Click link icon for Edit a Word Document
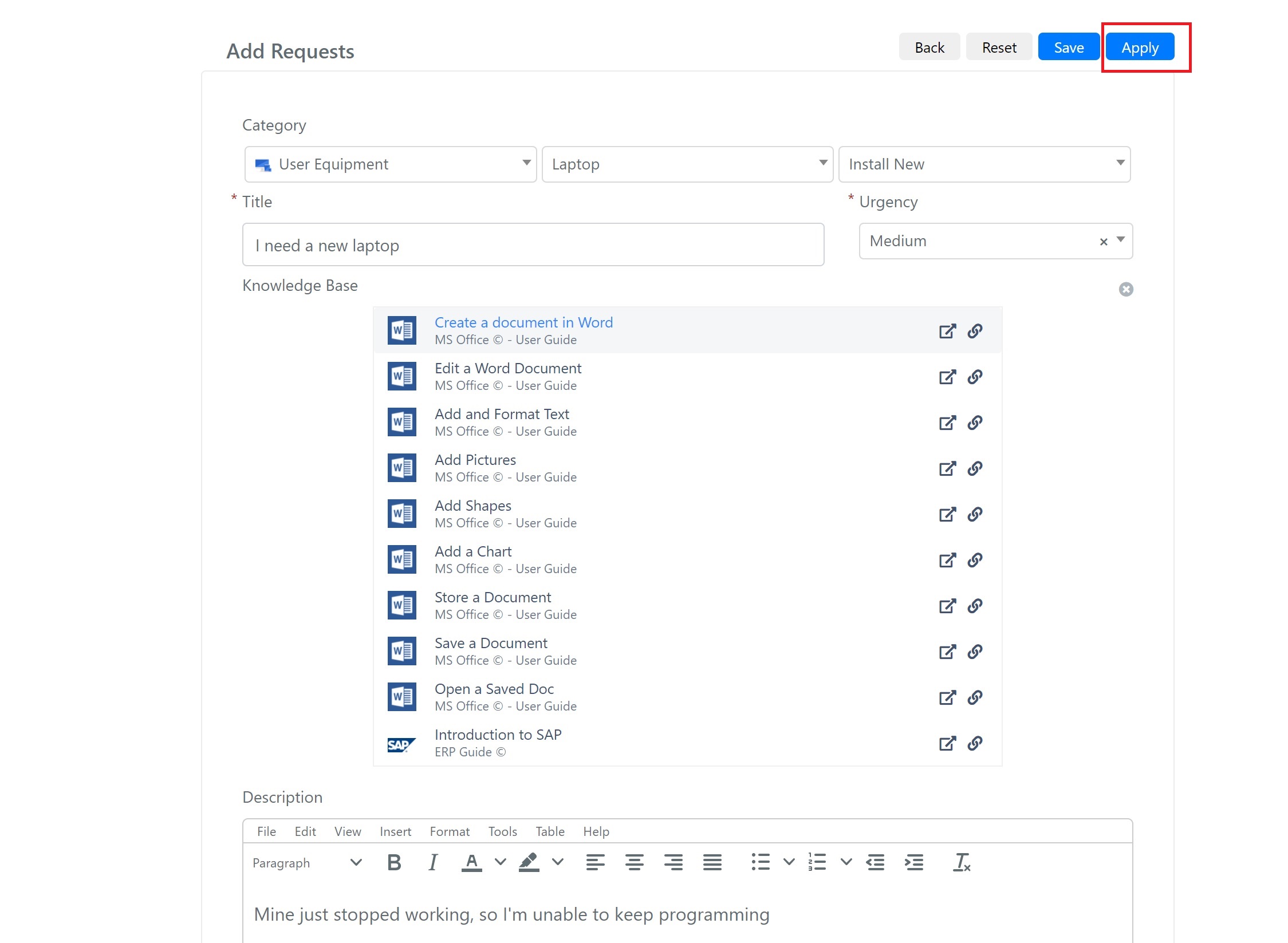 (x=975, y=377)
